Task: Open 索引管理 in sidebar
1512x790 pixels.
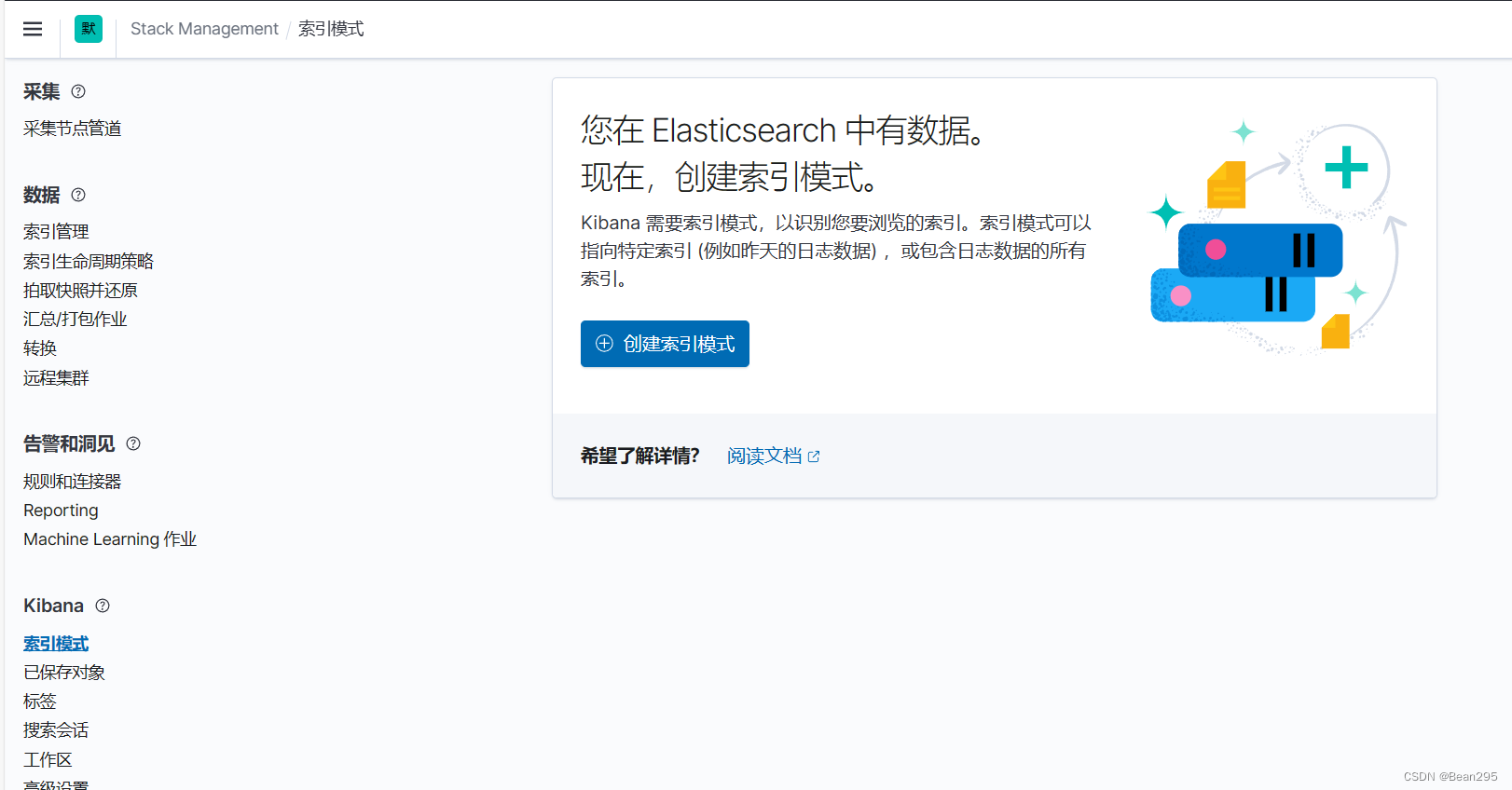Action: click(56, 231)
